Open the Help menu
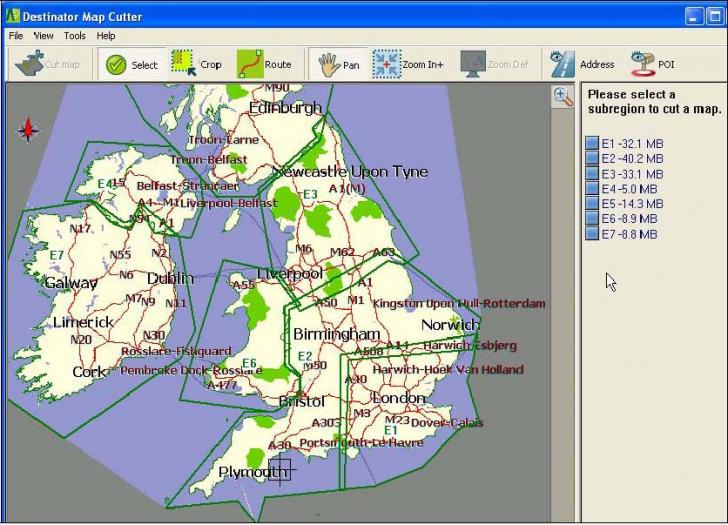 (106, 36)
